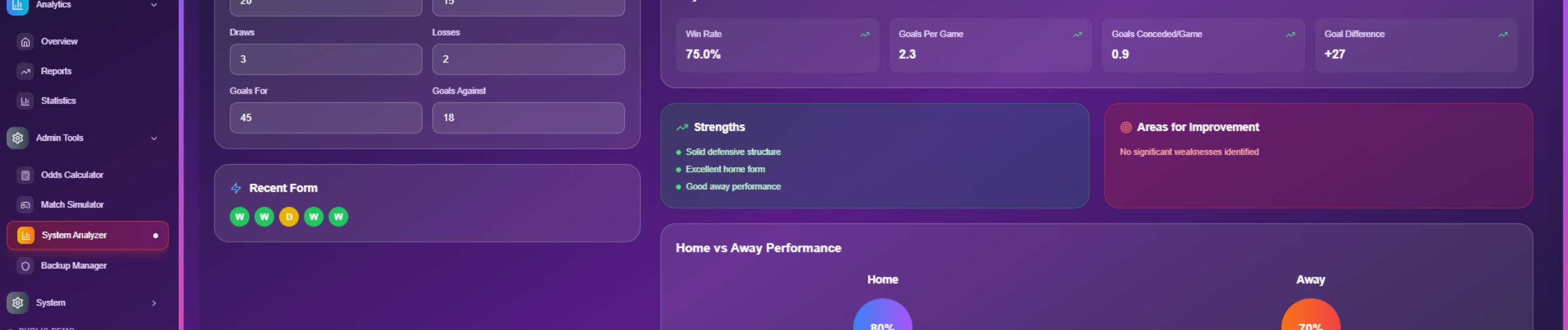Viewport: 1568px width, 330px height.
Task: Collapse the Analytics section chevron
Action: tap(154, 5)
